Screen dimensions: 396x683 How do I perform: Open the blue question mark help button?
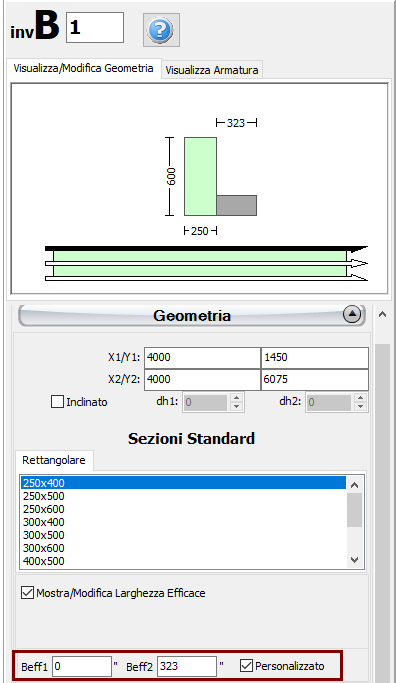point(161,30)
